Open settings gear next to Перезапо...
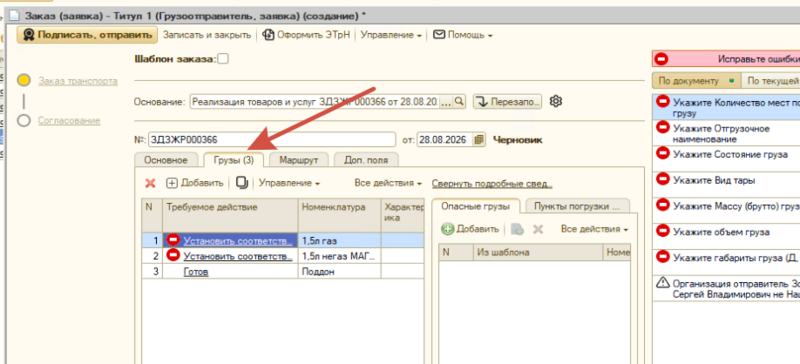 pyautogui.click(x=556, y=101)
